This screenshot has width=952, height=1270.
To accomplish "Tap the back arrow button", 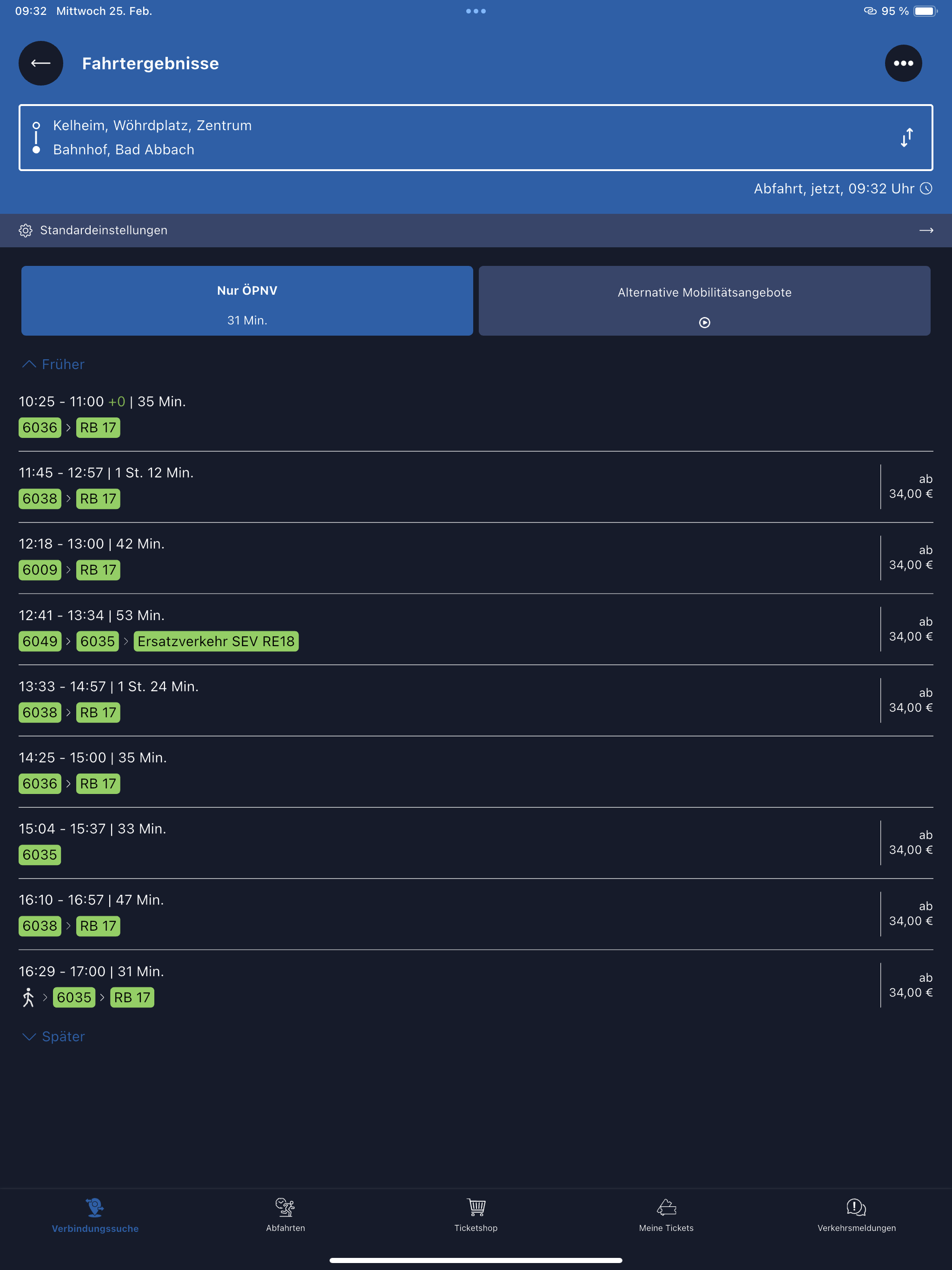I will 41,63.
